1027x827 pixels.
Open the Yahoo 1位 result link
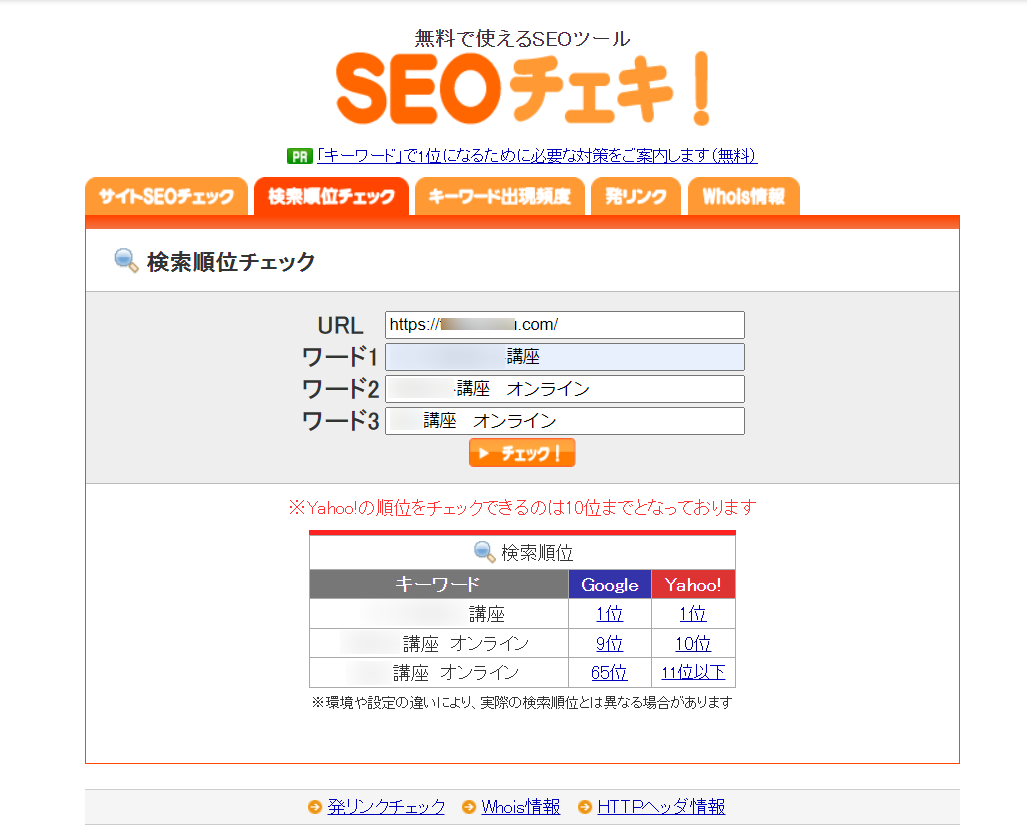(x=693, y=614)
